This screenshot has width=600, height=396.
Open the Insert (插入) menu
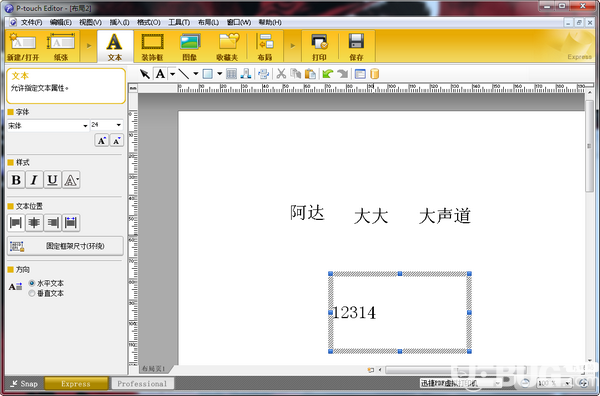pyautogui.click(x=119, y=22)
